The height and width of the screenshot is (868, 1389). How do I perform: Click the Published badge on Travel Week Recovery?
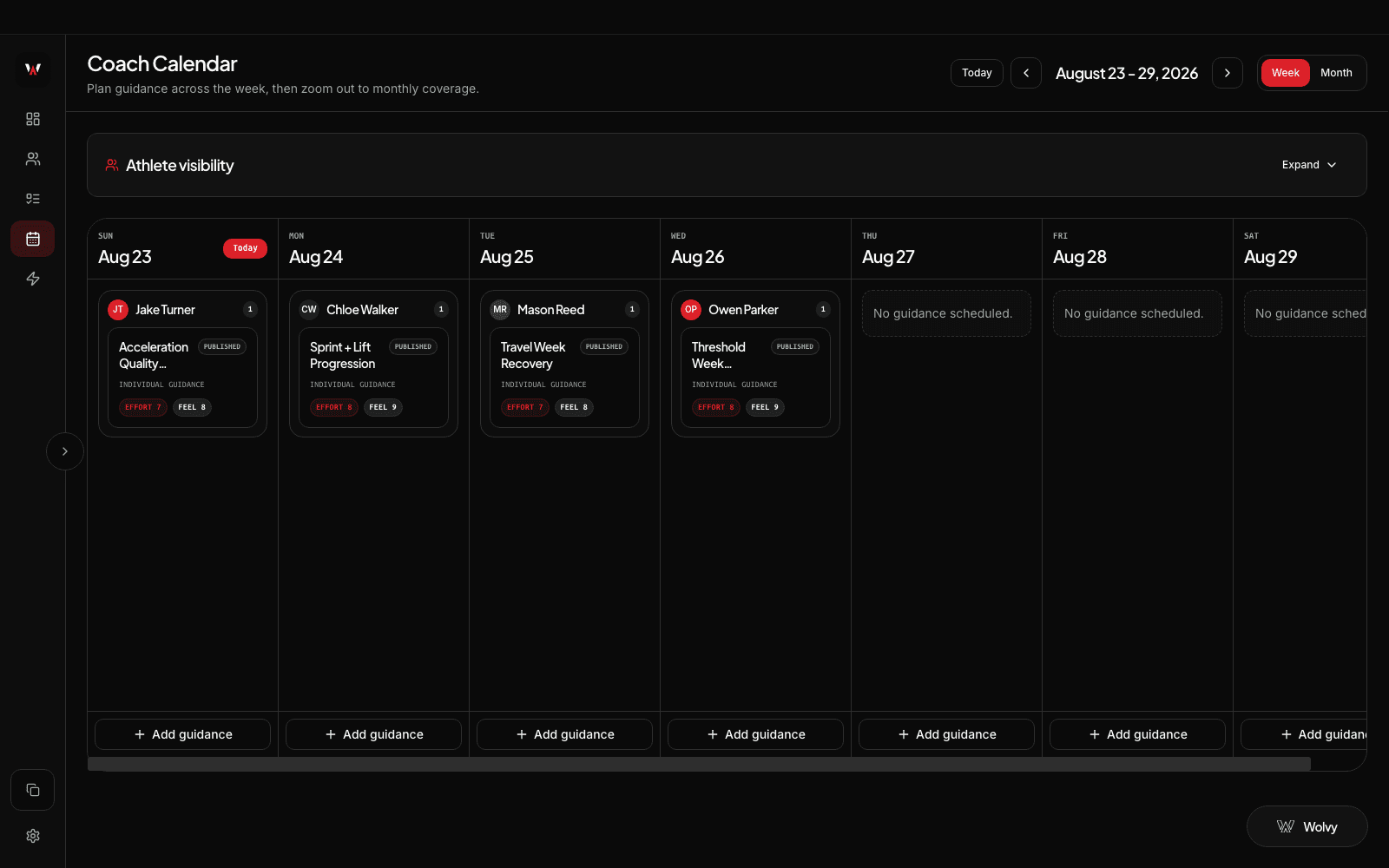click(604, 347)
